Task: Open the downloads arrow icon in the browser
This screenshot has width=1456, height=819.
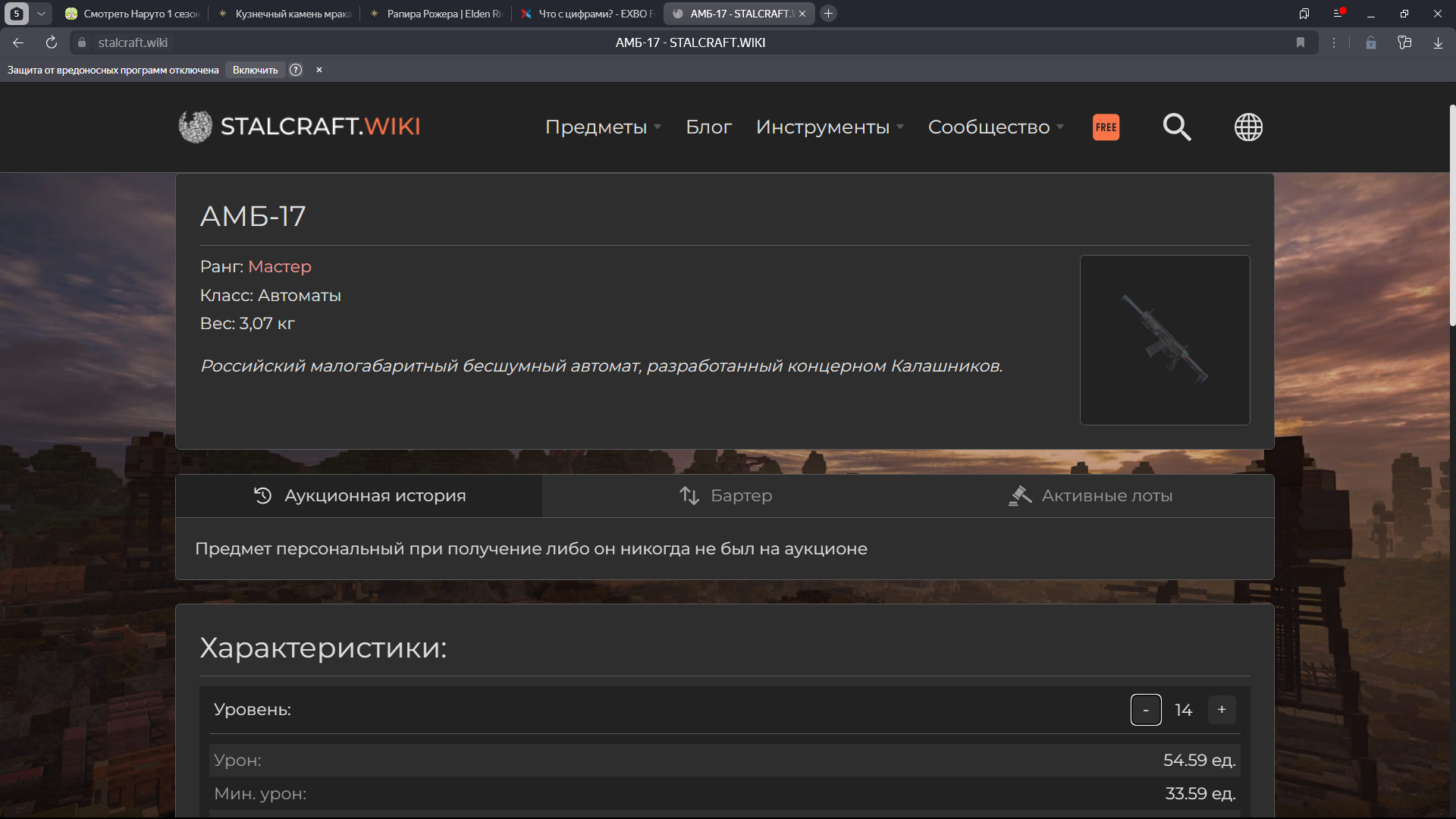Action: click(x=1438, y=43)
